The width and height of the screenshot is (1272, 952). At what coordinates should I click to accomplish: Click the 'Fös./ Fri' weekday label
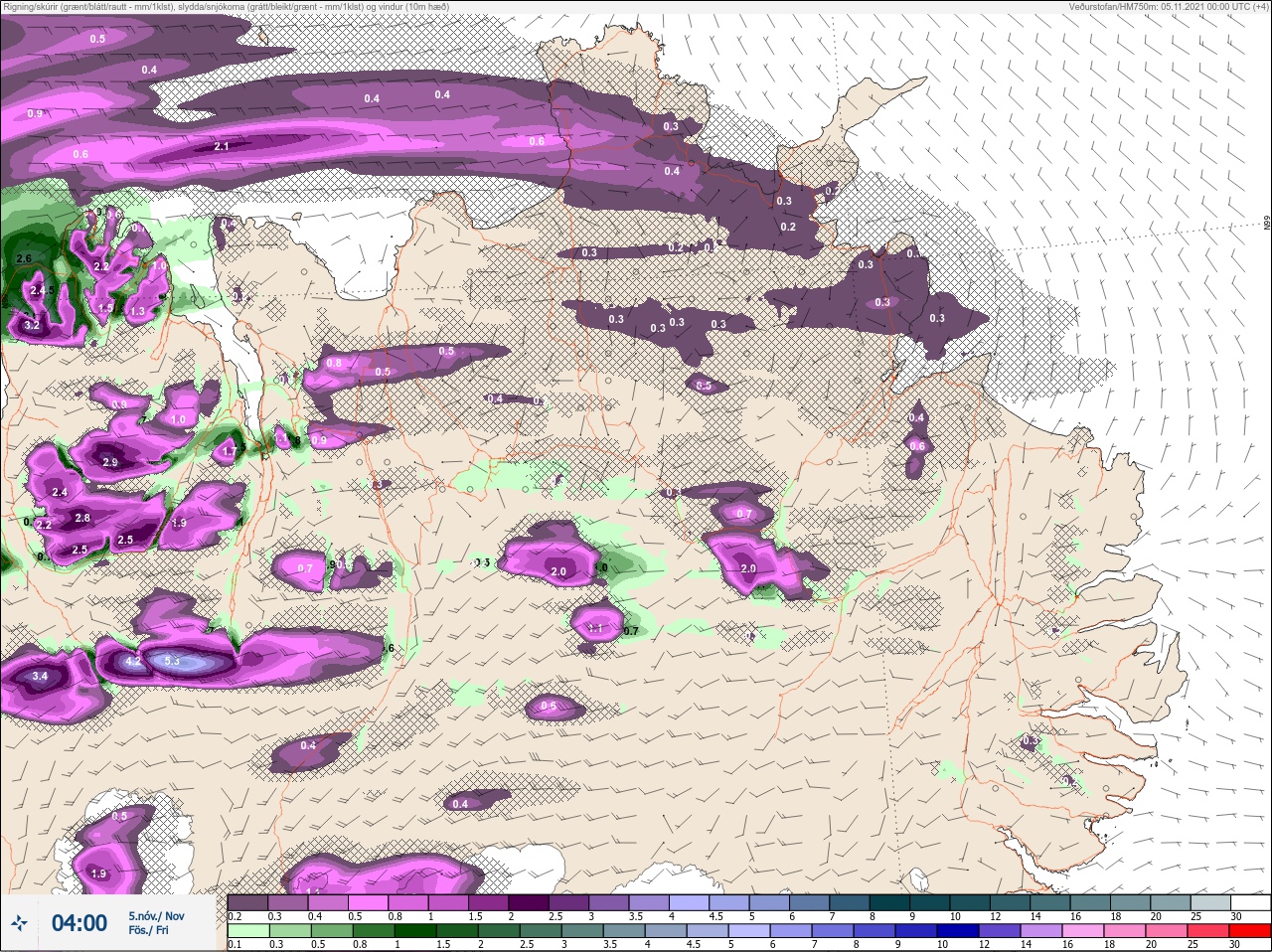tap(148, 931)
